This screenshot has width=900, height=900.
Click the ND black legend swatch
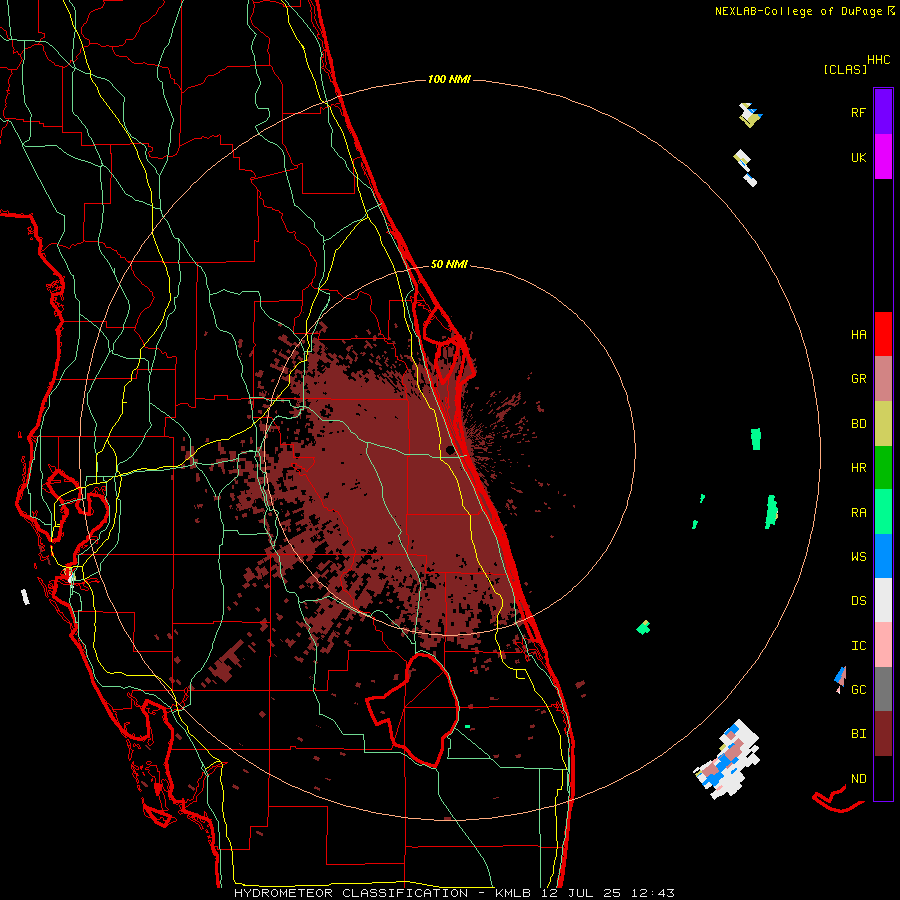pyautogui.click(x=883, y=778)
